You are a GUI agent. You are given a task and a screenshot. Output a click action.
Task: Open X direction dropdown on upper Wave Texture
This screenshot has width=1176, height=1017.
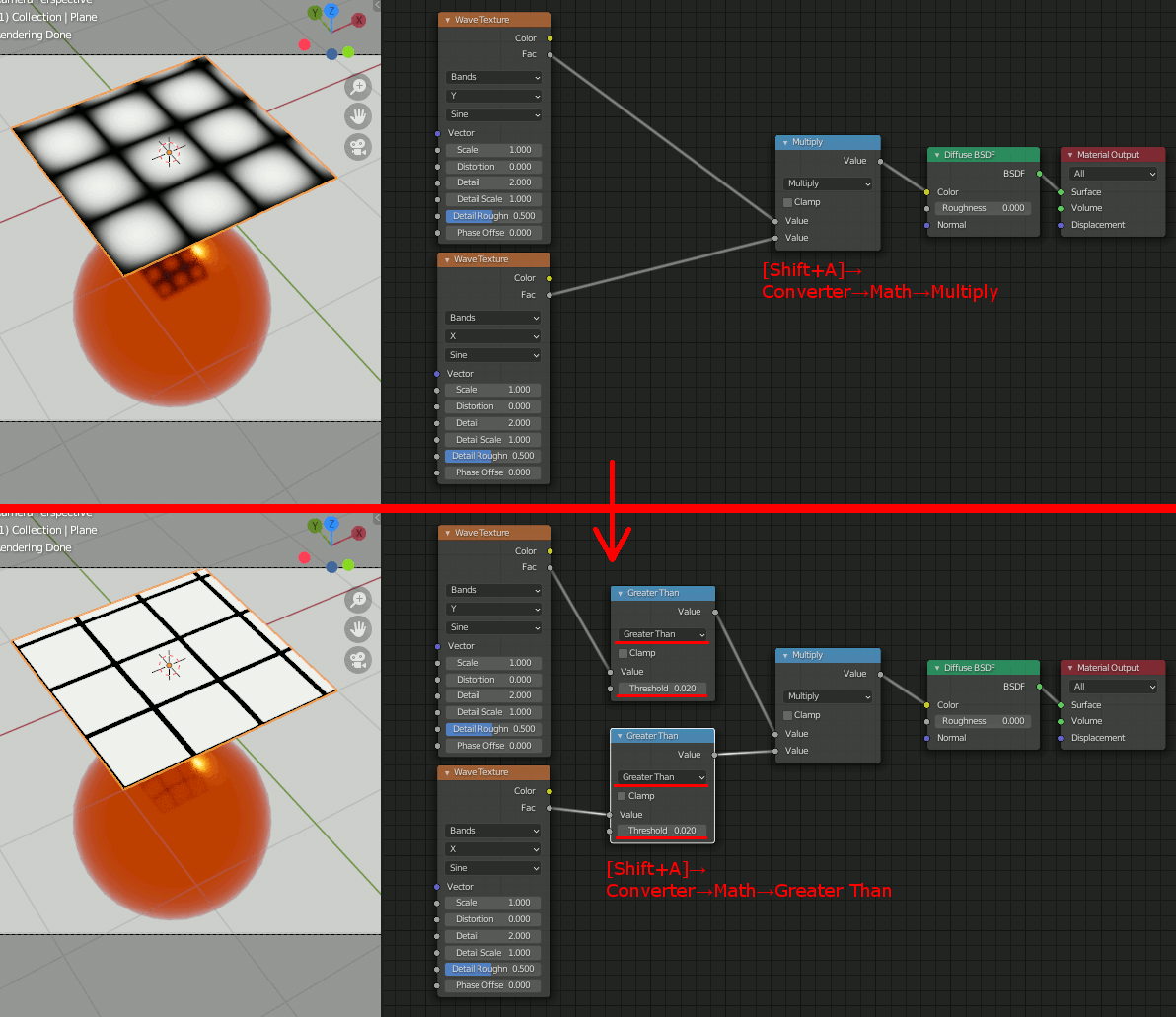492,336
